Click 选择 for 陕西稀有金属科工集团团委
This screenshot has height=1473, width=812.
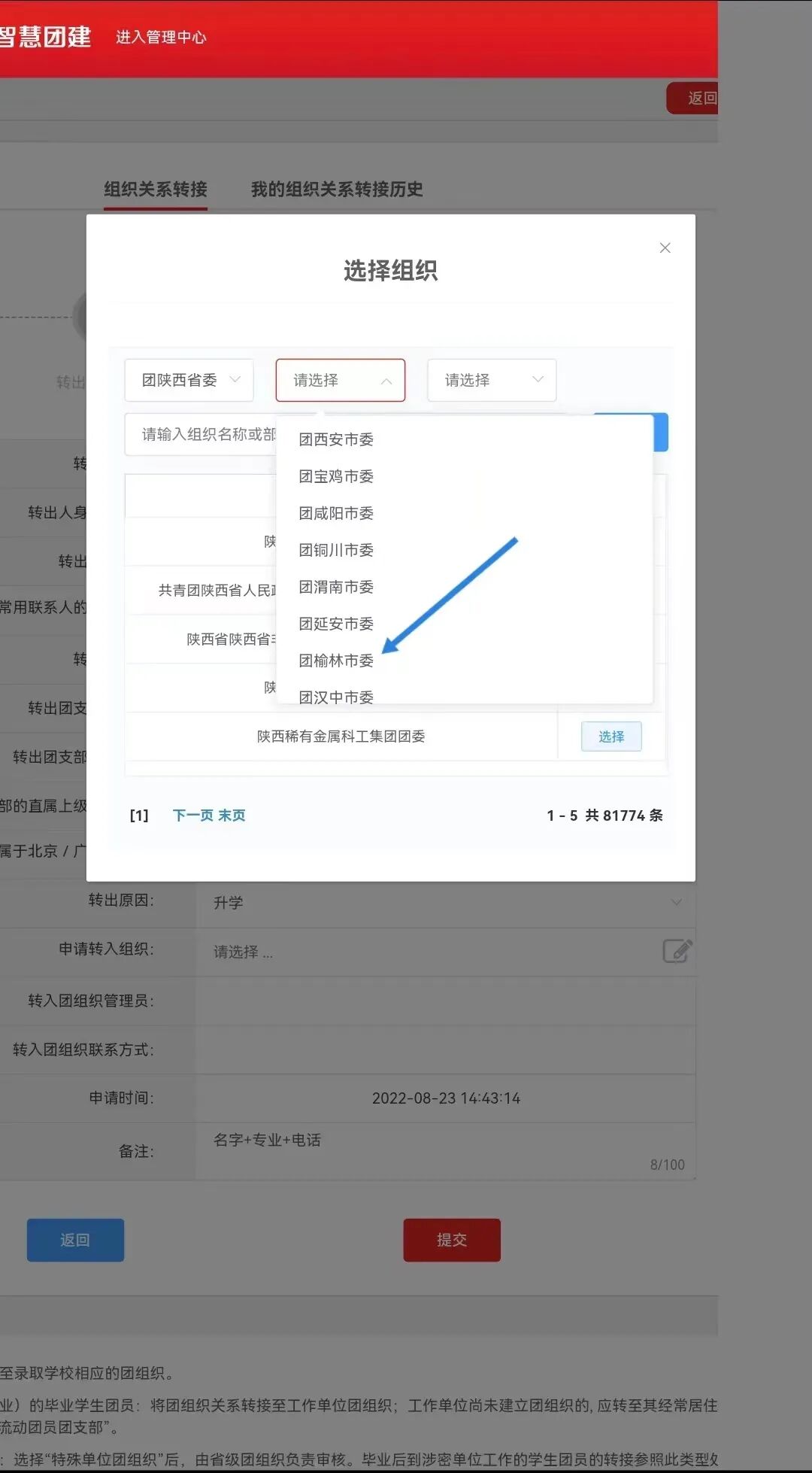coord(611,736)
